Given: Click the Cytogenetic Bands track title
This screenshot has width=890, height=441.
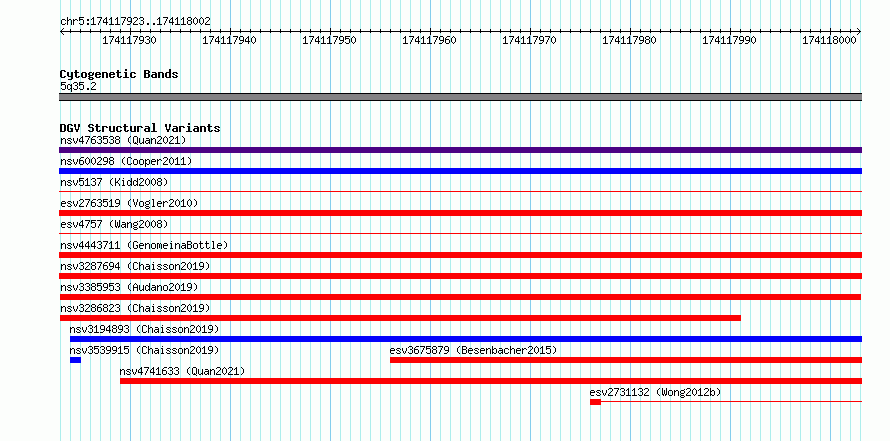Looking at the screenshot, I should (119, 74).
